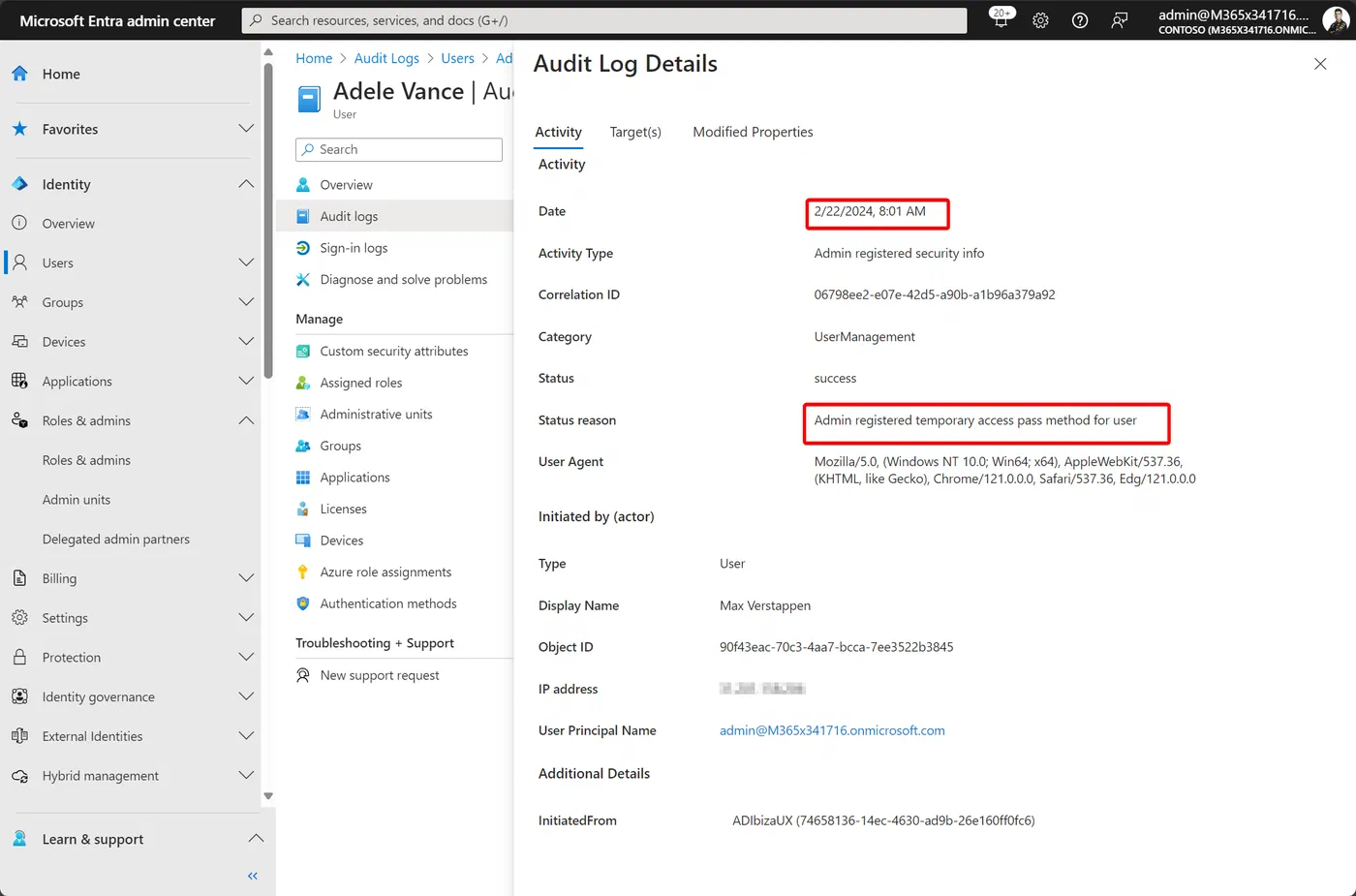Click the Authentication methods shield icon

(303, 603)
